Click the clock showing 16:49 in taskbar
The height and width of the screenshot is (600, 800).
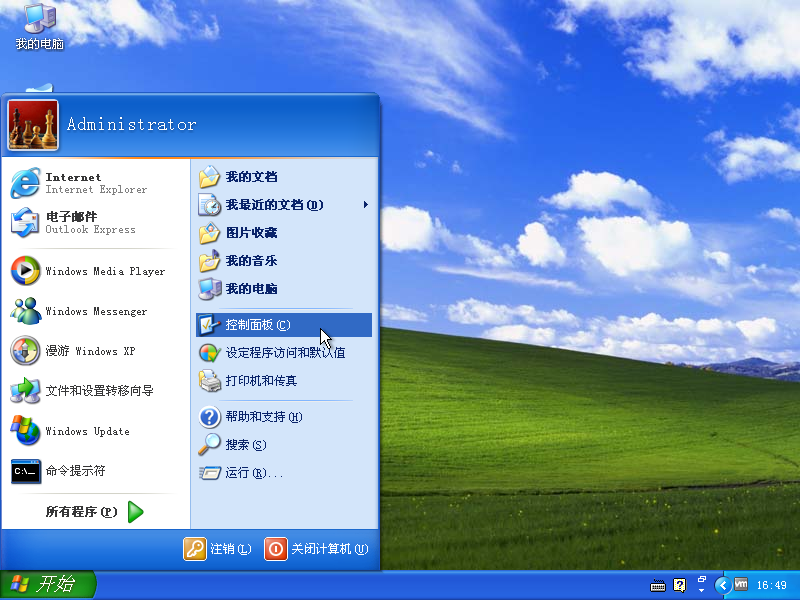coord(773,585)
